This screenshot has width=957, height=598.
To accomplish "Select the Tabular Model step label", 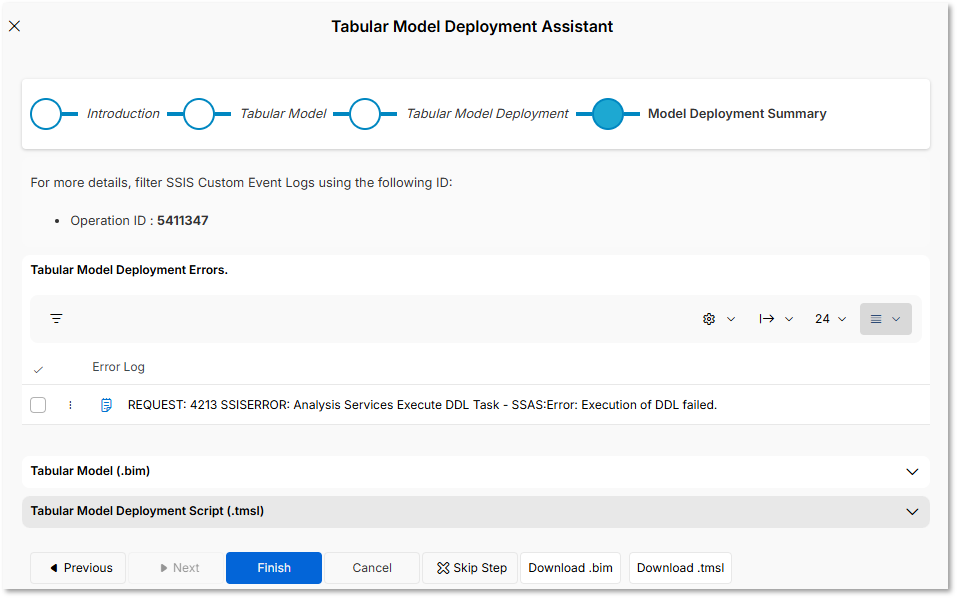I will pyautogui.click(x=283, y=114).
